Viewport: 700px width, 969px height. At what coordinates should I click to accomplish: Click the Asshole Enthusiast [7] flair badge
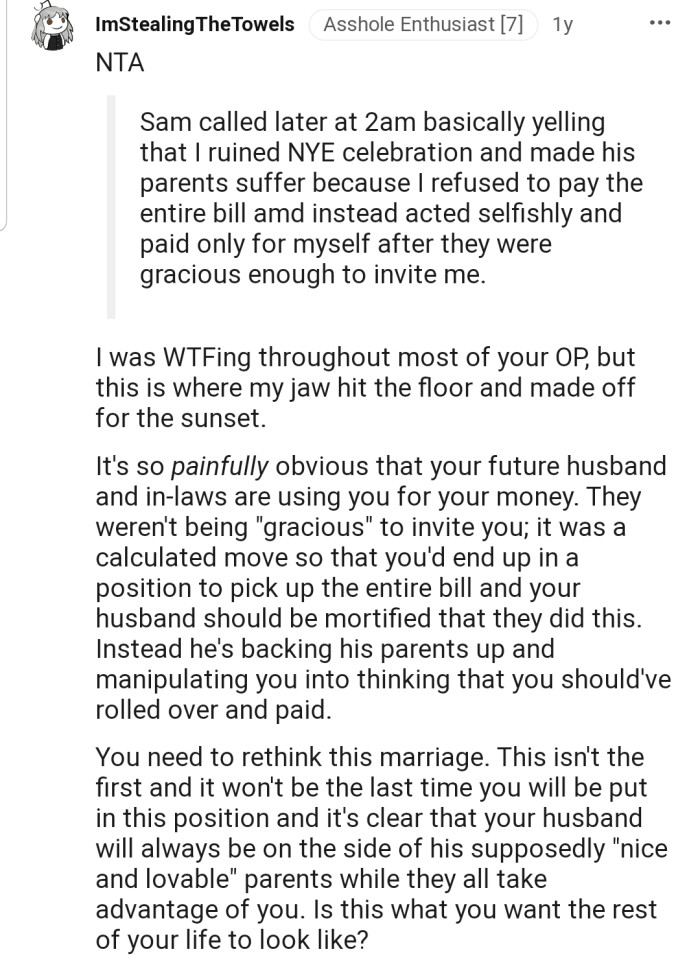point(422,24)
